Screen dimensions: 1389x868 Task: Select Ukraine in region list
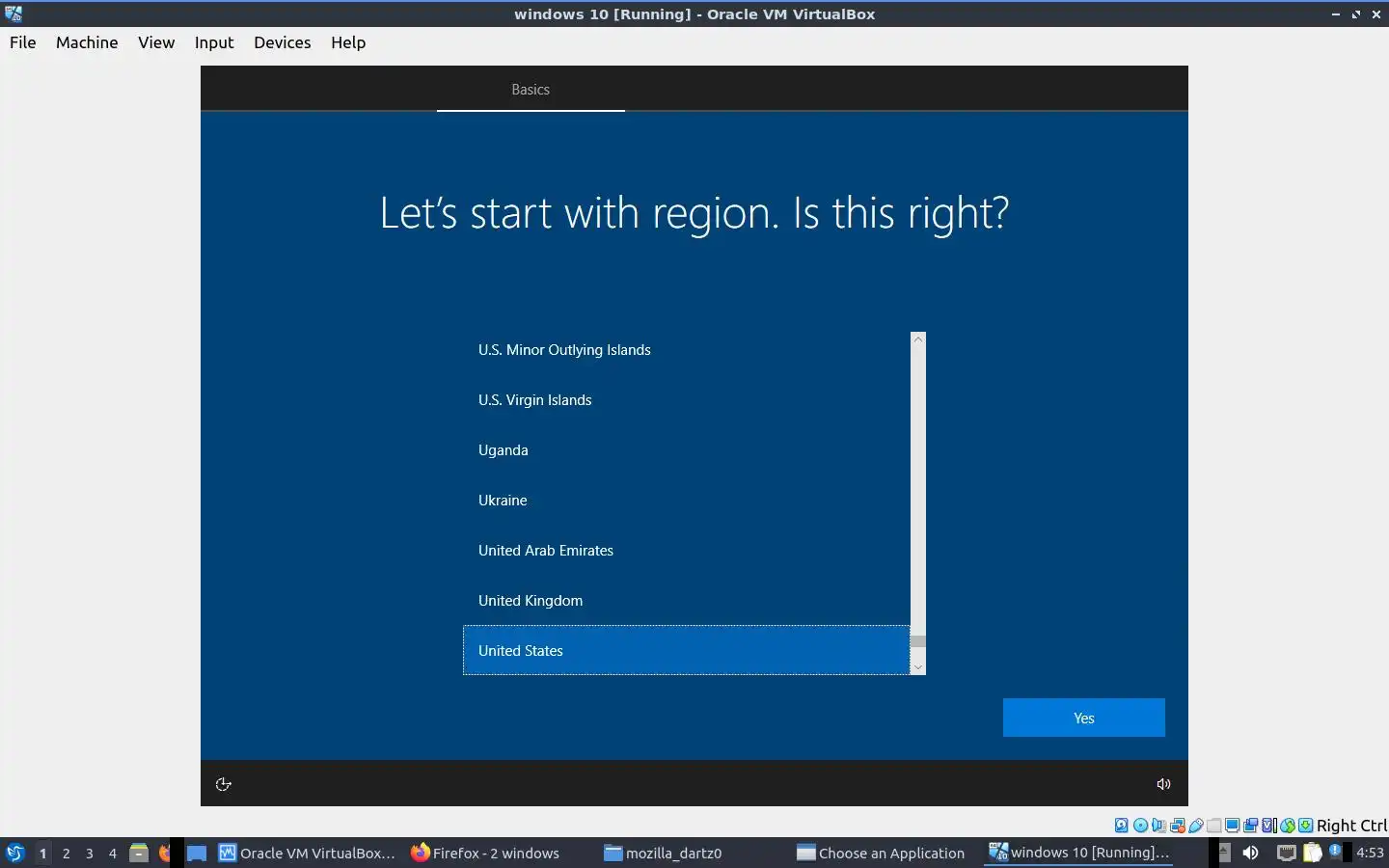(687, 501)
